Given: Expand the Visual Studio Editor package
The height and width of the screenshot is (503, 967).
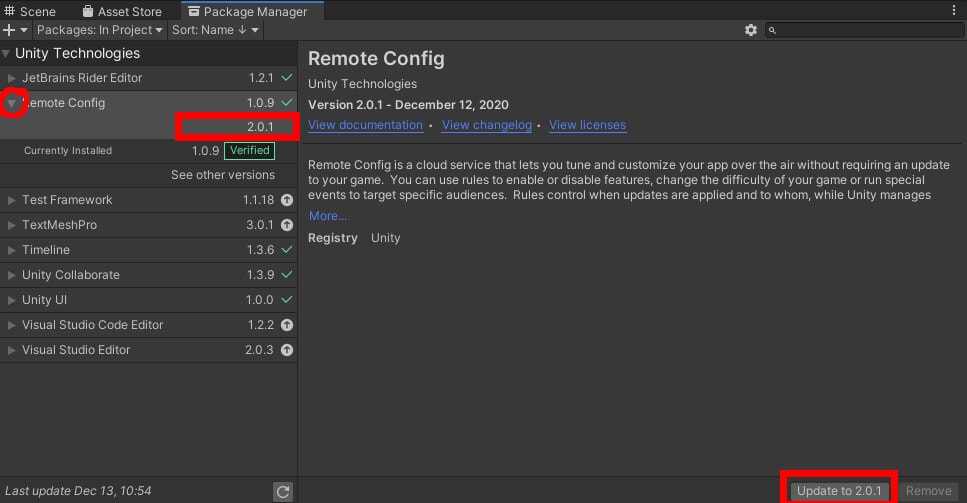Looking at the screenshot, I should (x=11, y=350).
